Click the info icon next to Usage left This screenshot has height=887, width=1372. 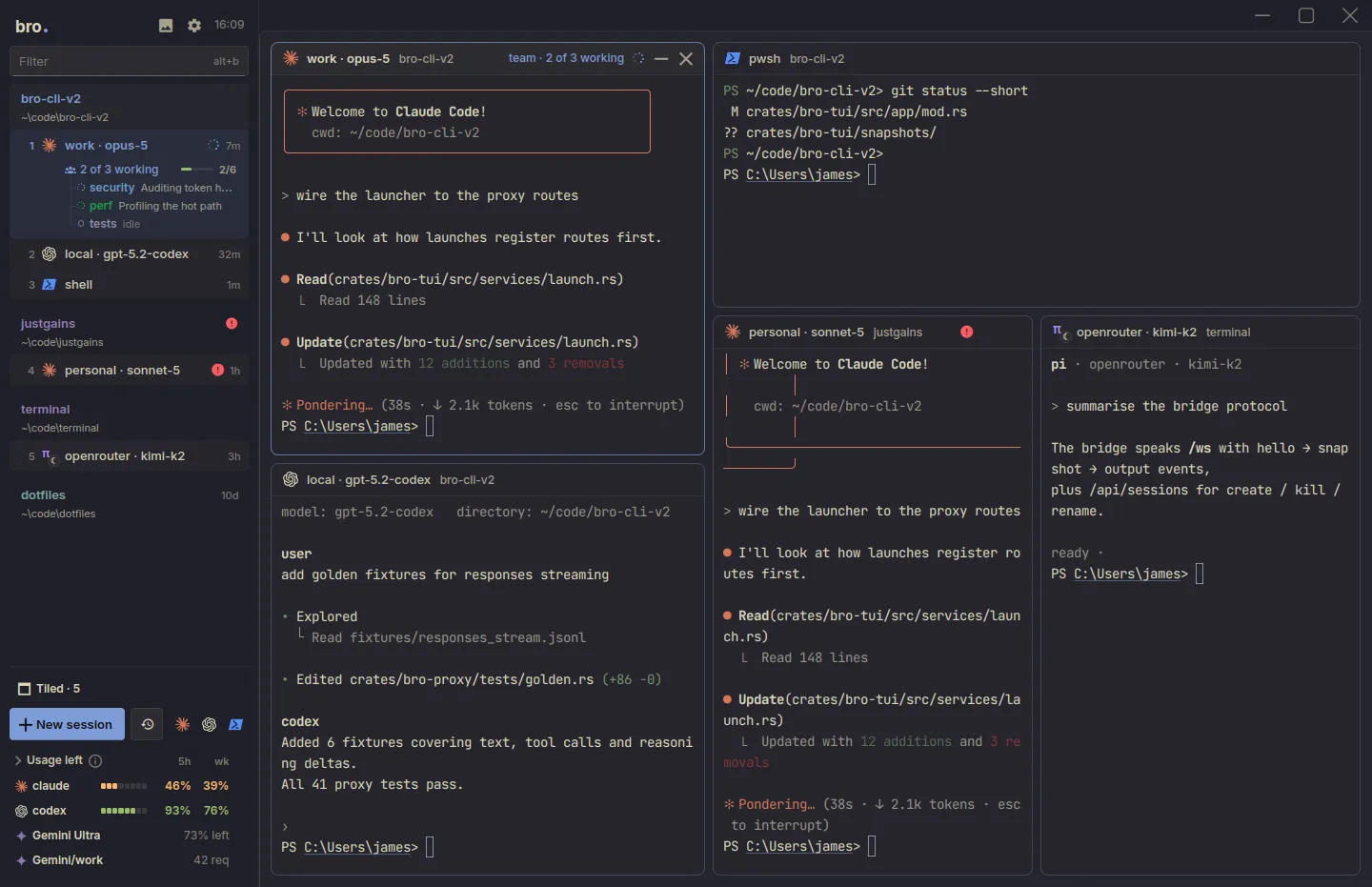(x=95, y=760)
